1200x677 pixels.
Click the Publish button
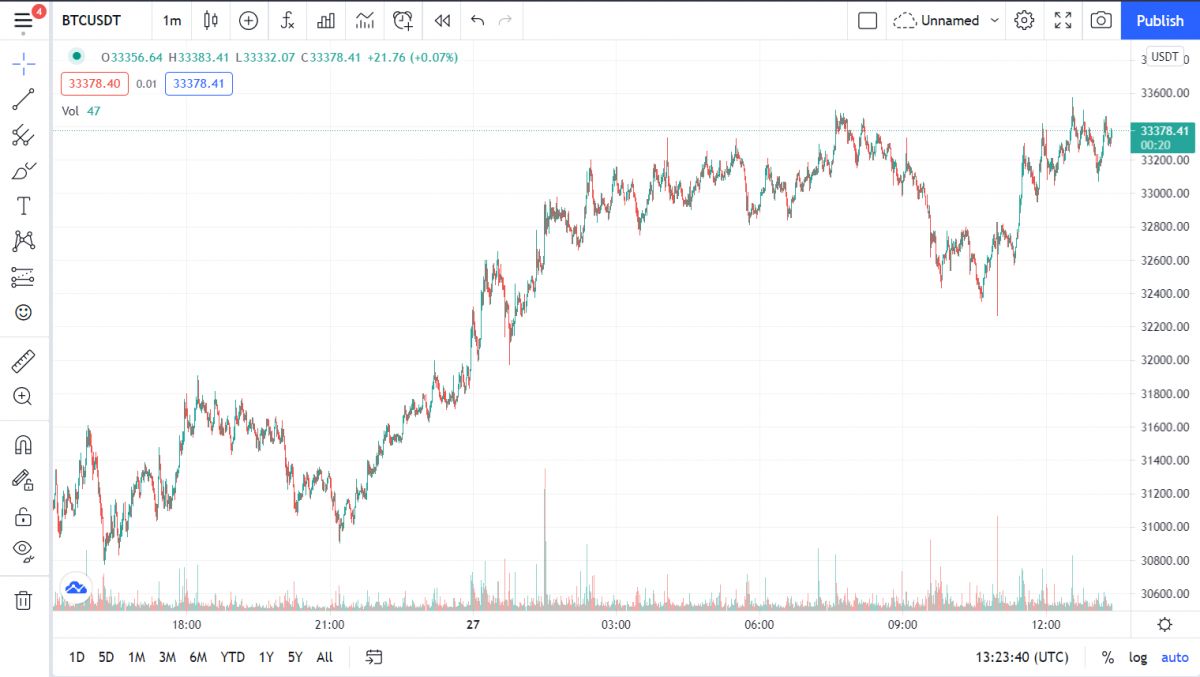tap(1160, 20)
